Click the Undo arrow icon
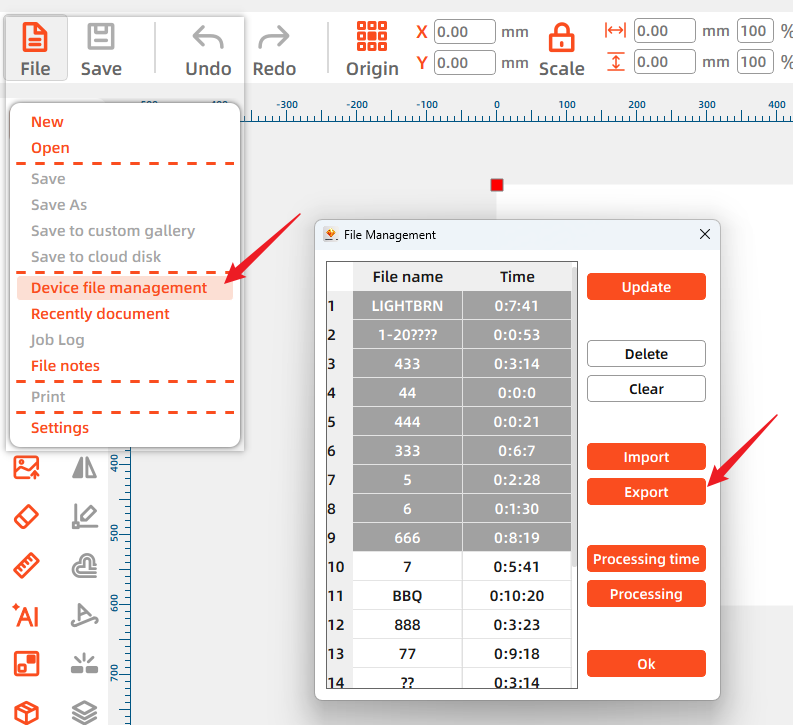The width and height of the screenshot is (793, 725). (208, 38)
